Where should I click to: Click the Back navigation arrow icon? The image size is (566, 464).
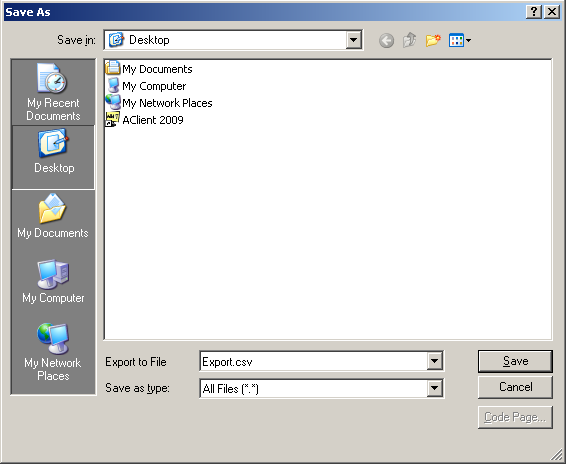pos(387,40)
